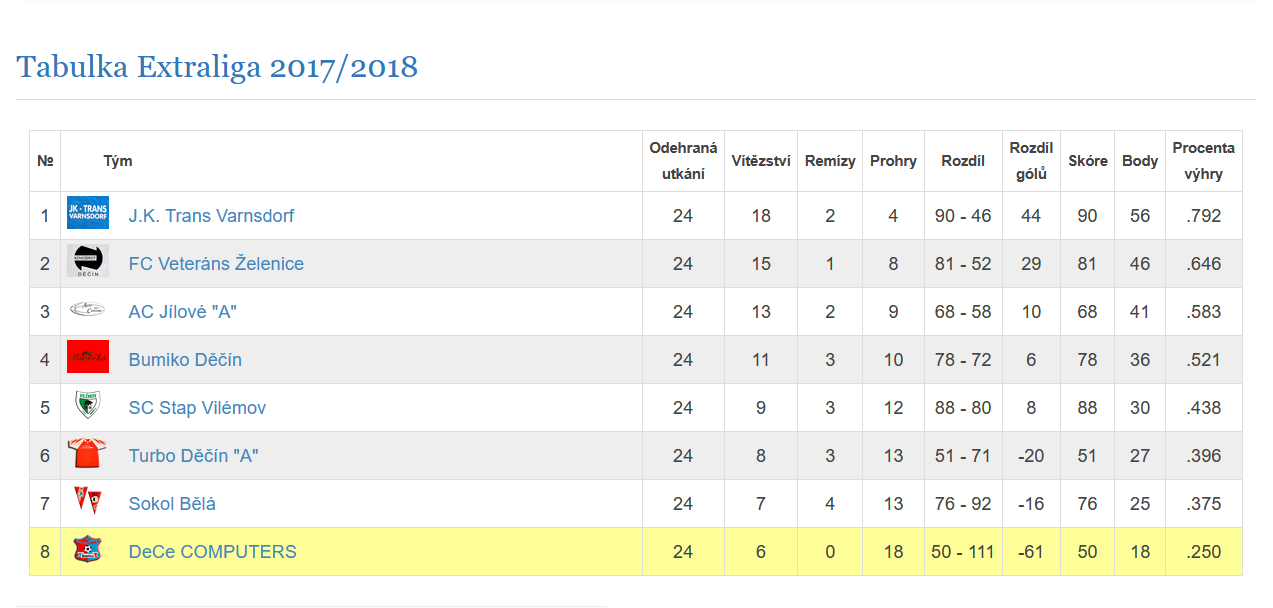Open the FC Veteráns Želenice link
This screenshot has width=1273, height=608.
pos(216,264)
